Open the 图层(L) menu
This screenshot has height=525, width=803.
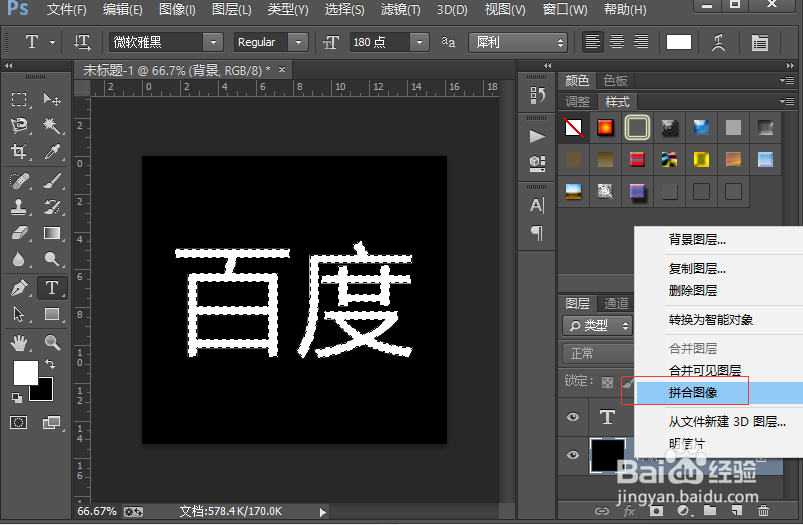click(231, 9)
